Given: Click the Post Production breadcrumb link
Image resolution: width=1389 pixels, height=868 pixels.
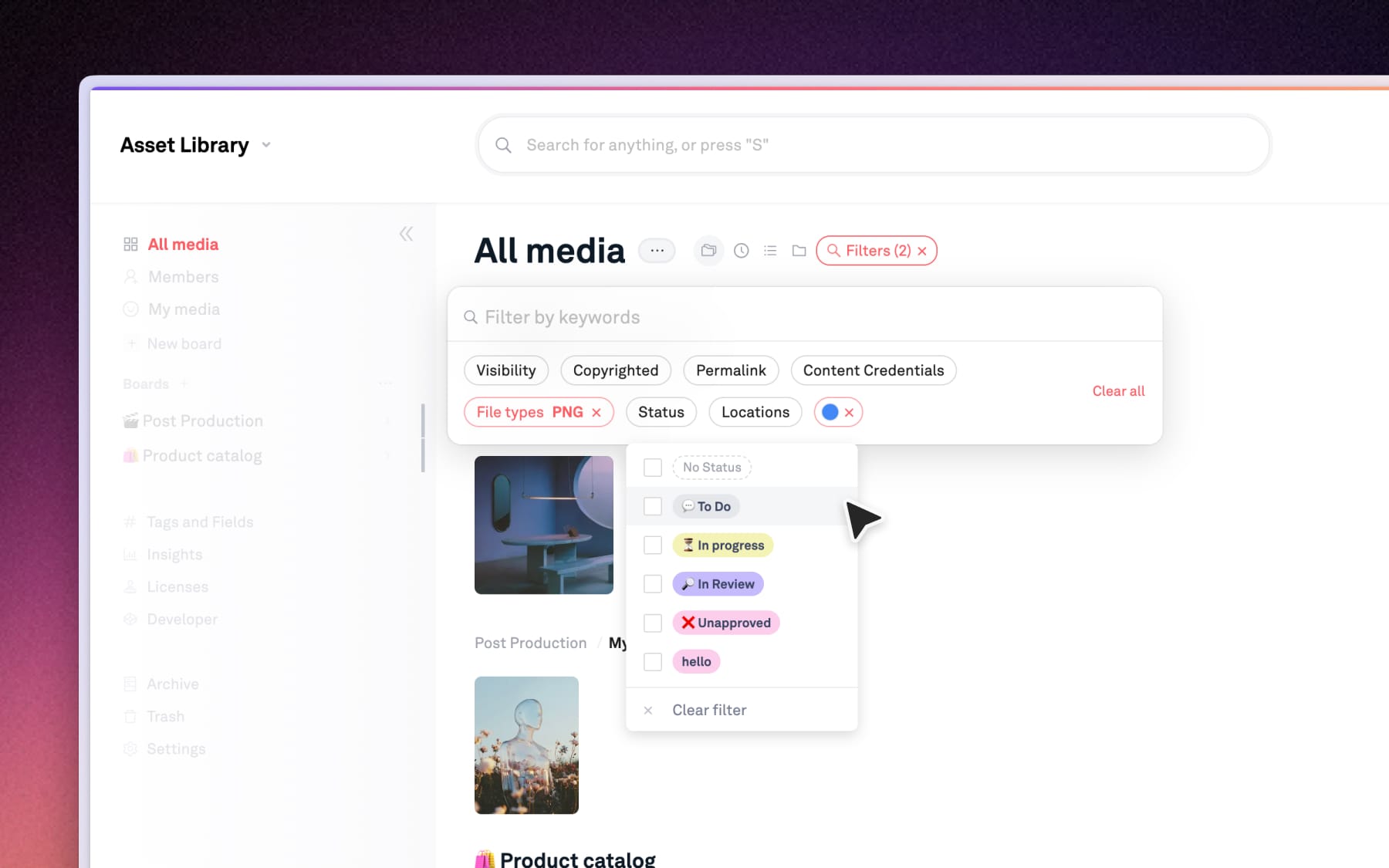Looking at the screenshot, I should coord(531,643).
